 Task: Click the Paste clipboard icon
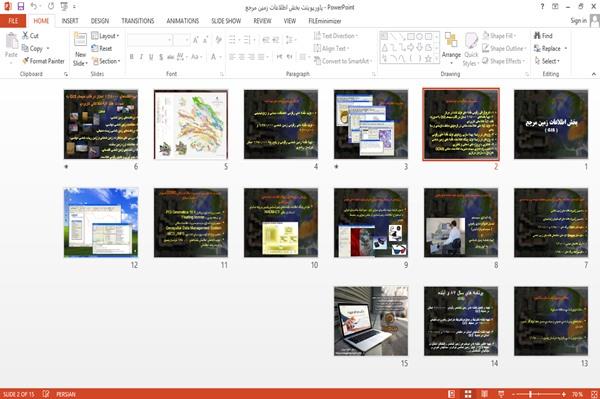(11, 41)
